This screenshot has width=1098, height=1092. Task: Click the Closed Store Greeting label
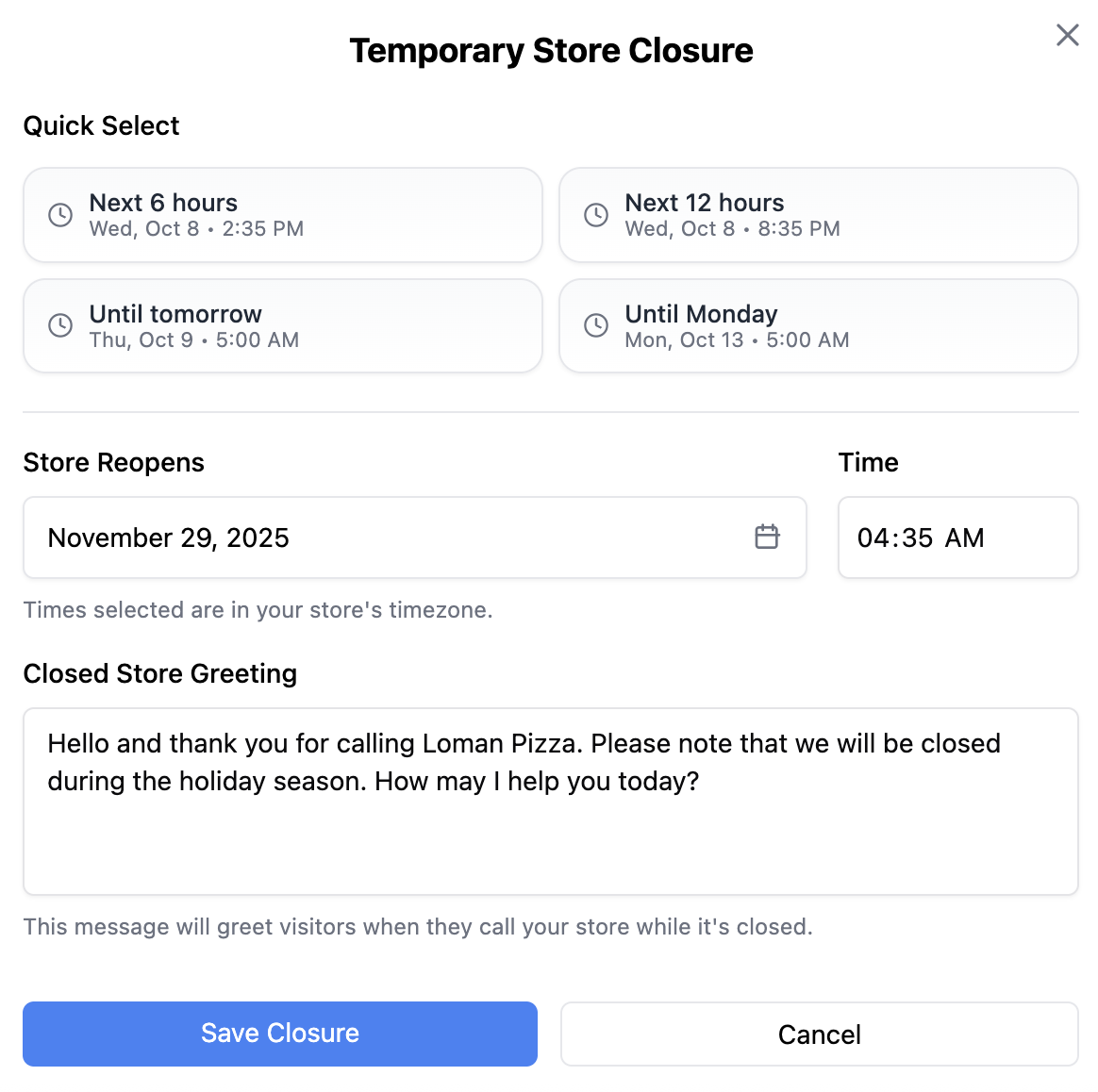[x=160, y=674]
